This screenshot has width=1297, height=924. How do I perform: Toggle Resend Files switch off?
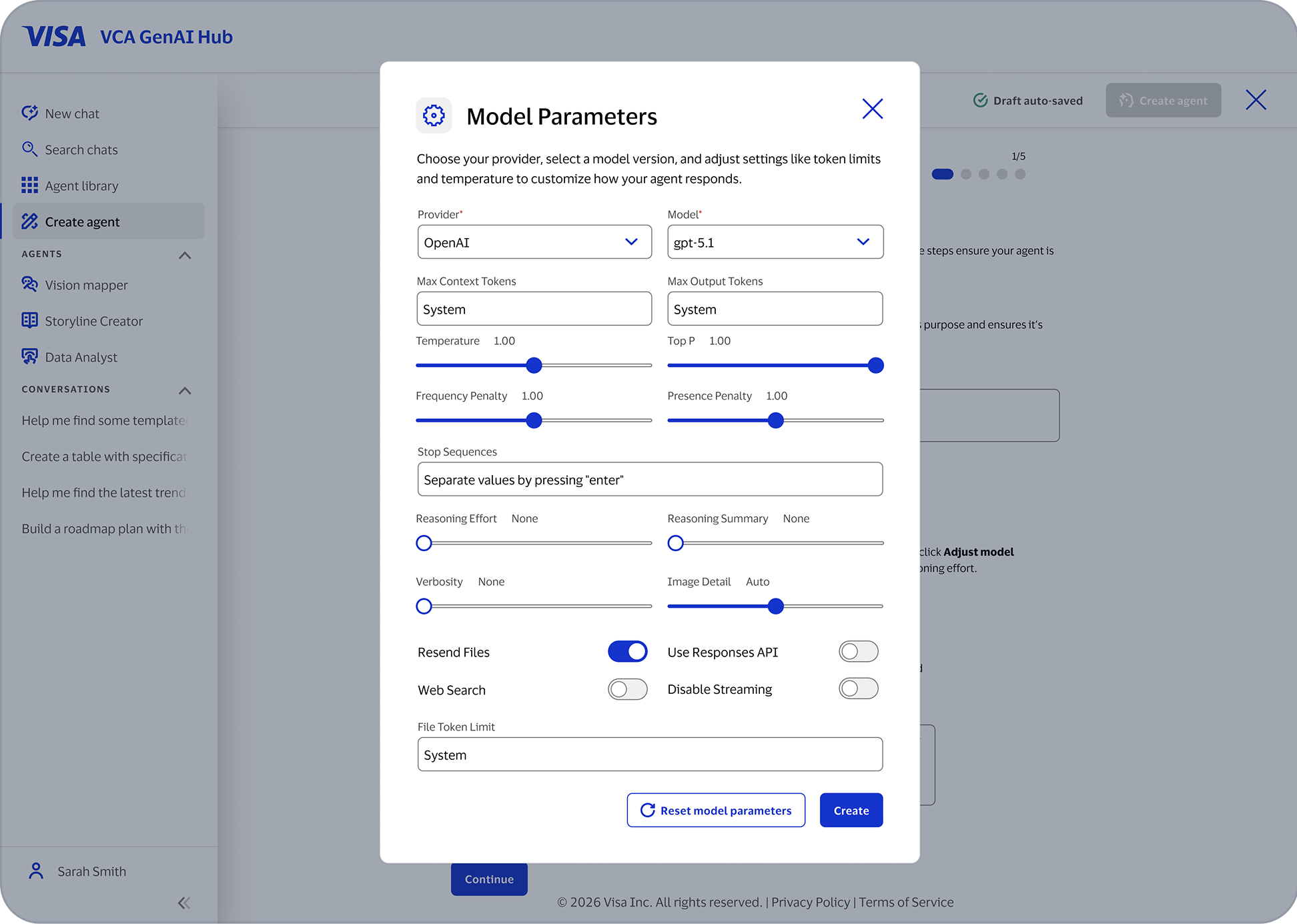[x=627, y=652]
